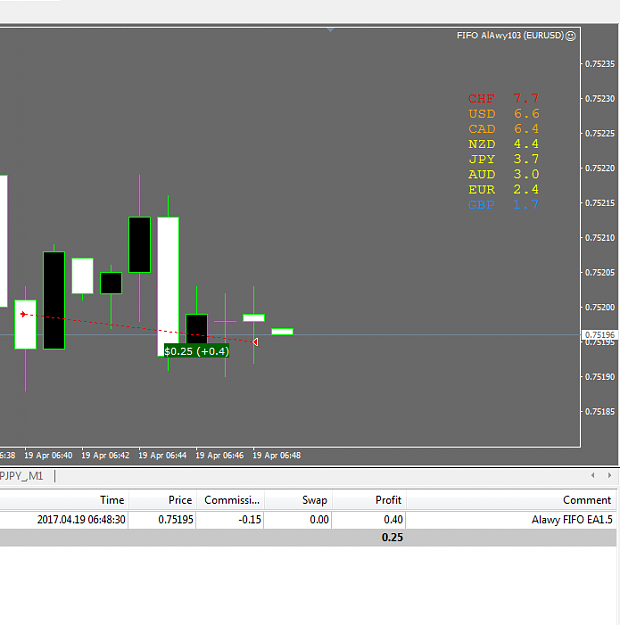Click the 19 Apr 06:40 time label
Image resolution: width=620 pixels, height=625 pixels.
pyautogui.click(x=48, y=455)
